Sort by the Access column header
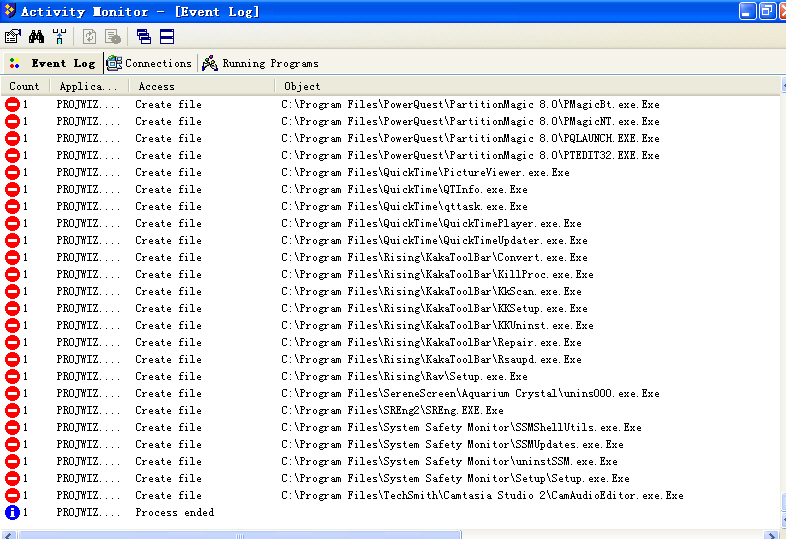Viewport: 786px width, 539px height. [202, 86]
